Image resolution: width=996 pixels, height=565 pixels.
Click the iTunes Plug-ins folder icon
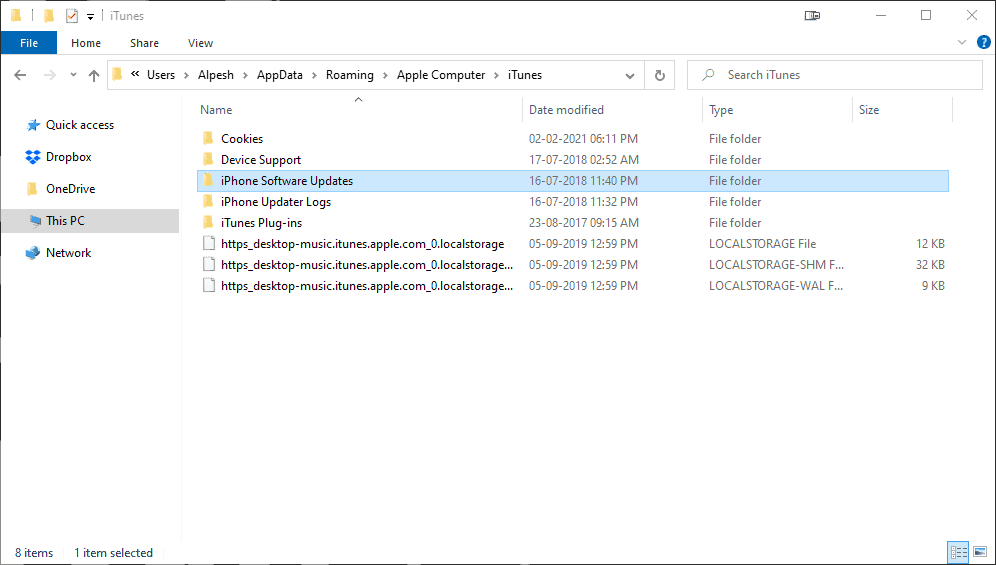pos(208,222)
